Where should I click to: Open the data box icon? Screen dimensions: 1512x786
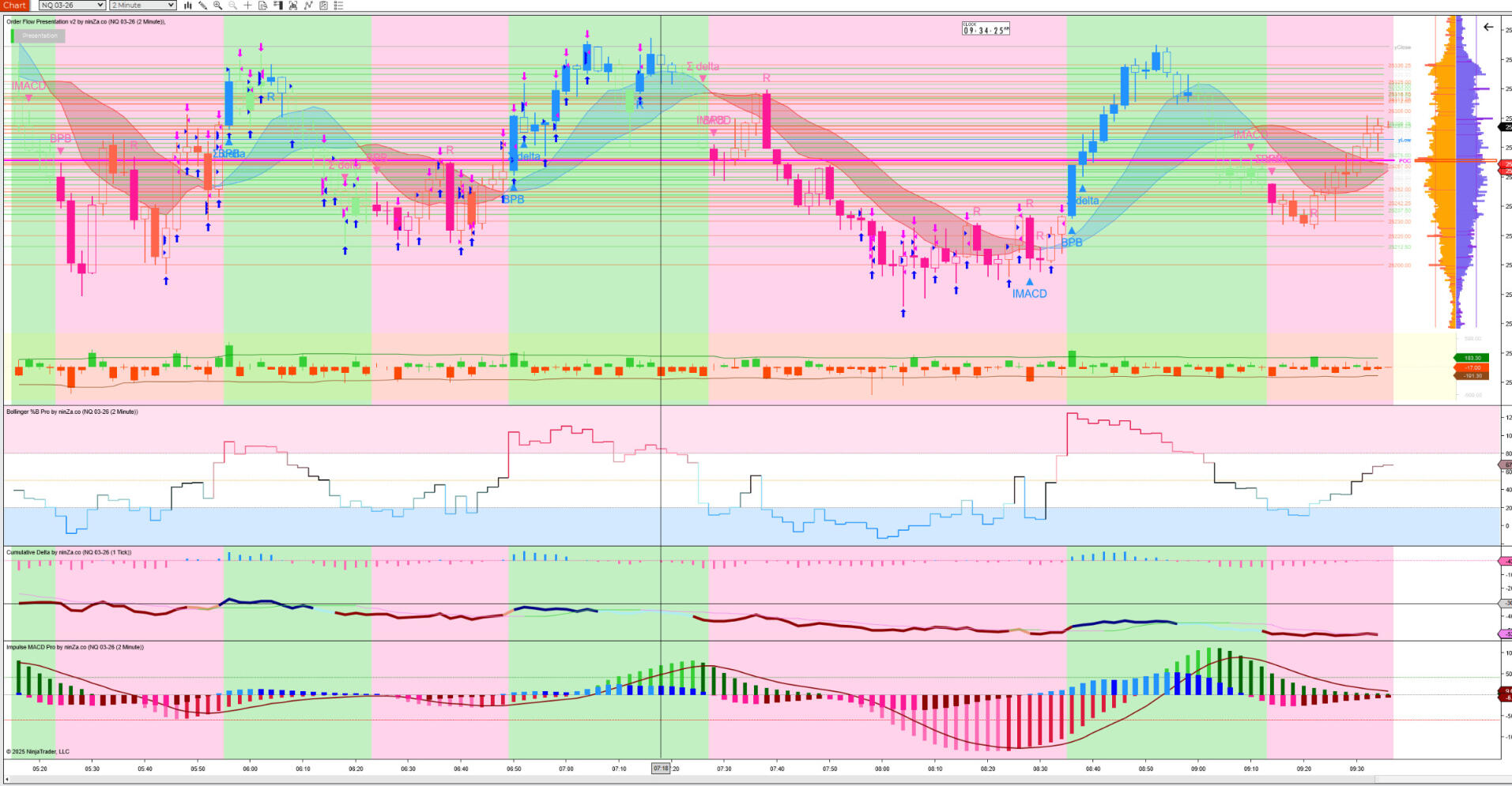[262, 6]
